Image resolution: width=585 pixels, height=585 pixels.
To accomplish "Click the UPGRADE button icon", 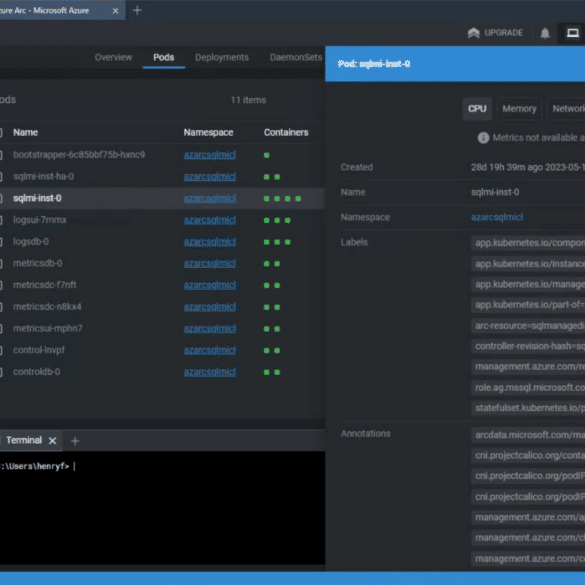I will point(473,33).
